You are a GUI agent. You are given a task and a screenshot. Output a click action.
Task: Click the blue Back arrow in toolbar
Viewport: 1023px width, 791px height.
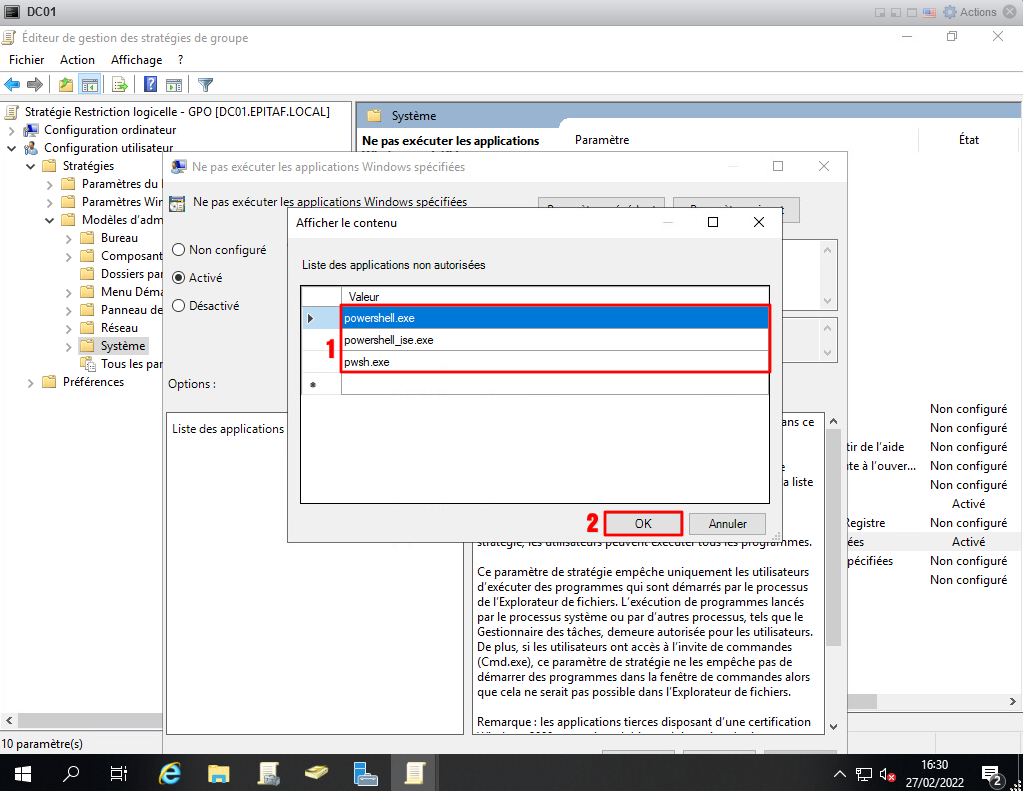[13, 85]
